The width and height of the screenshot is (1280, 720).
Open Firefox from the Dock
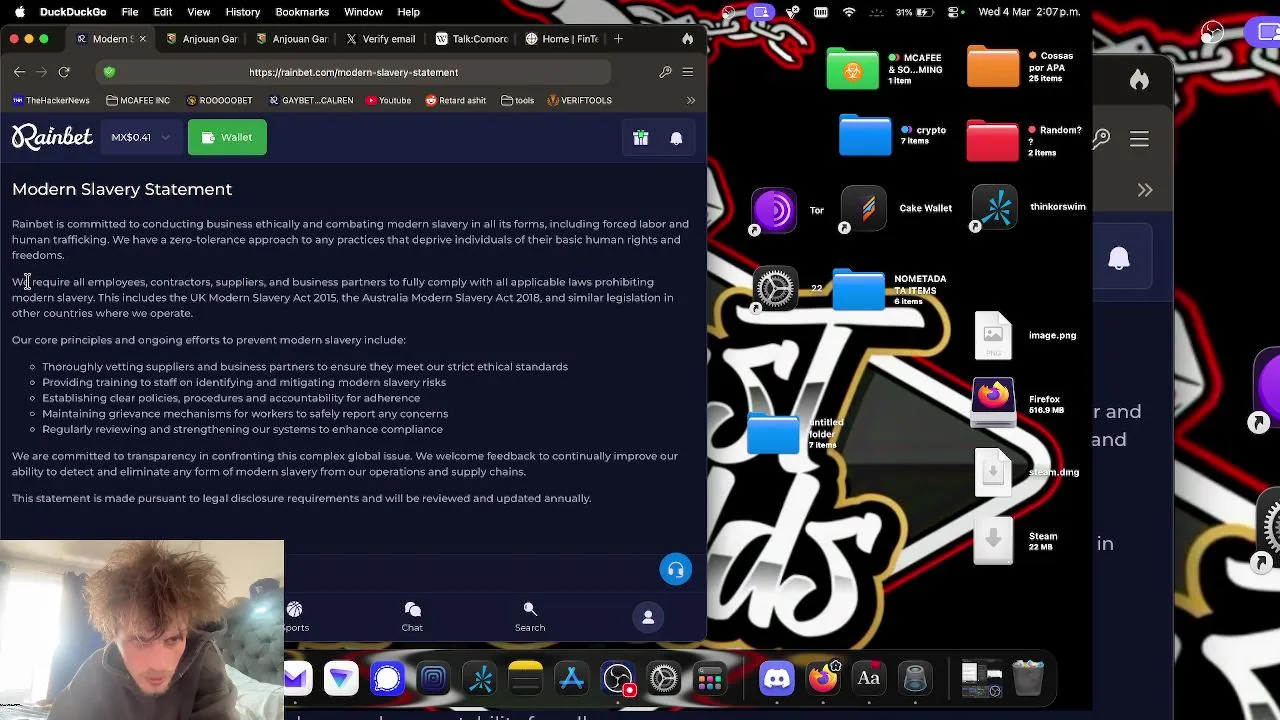tap(823, 679)
